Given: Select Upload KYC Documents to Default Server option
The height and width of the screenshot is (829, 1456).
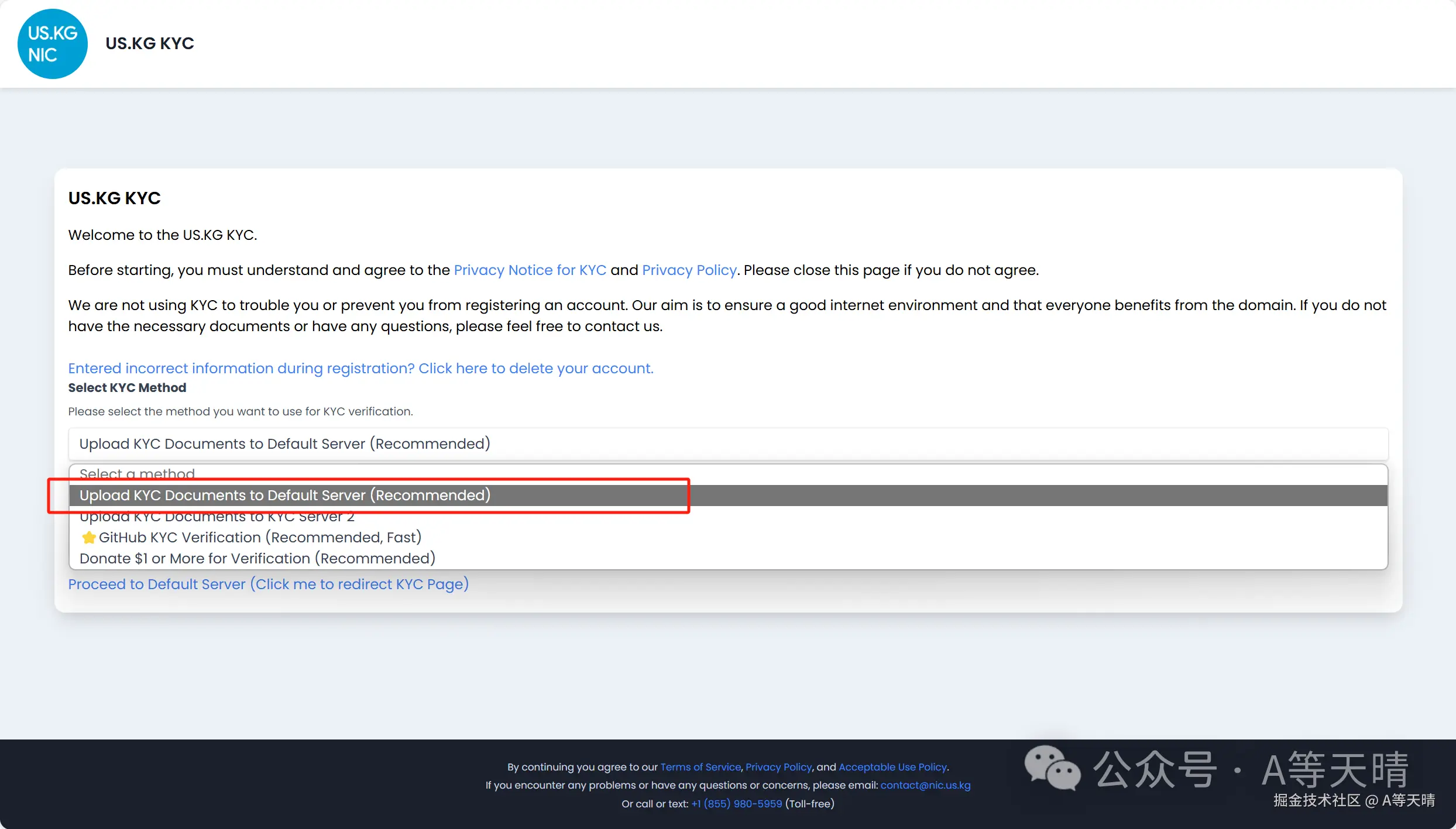Looking at the screenshot, I should [285, 496].
